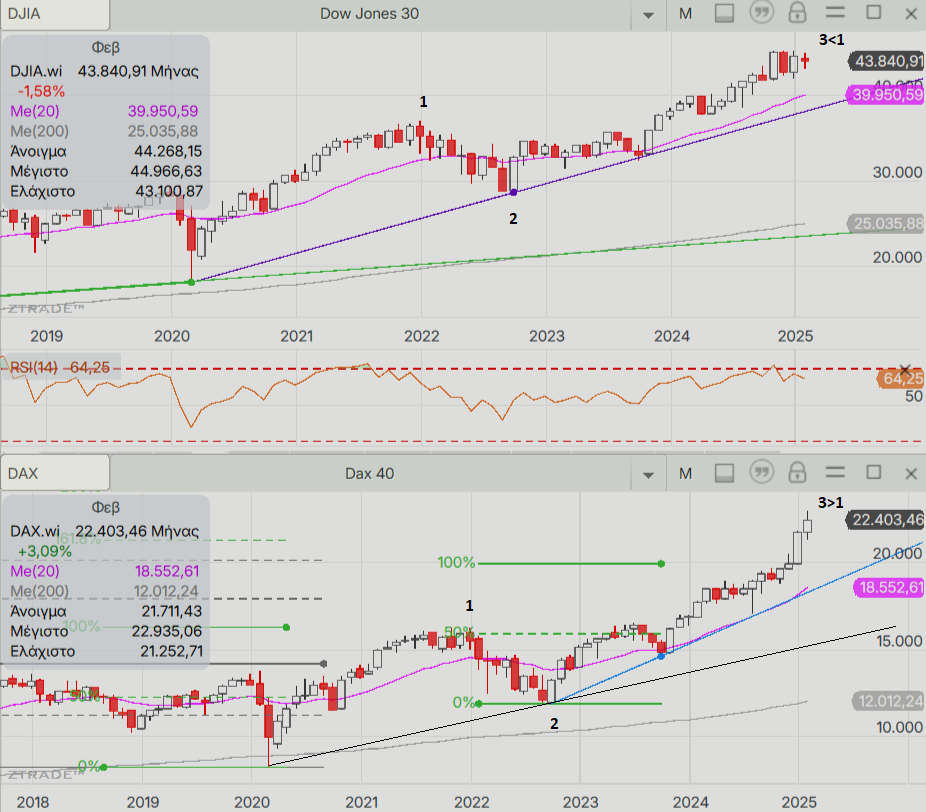Click the 43.100,87 low value

(169, 192)
